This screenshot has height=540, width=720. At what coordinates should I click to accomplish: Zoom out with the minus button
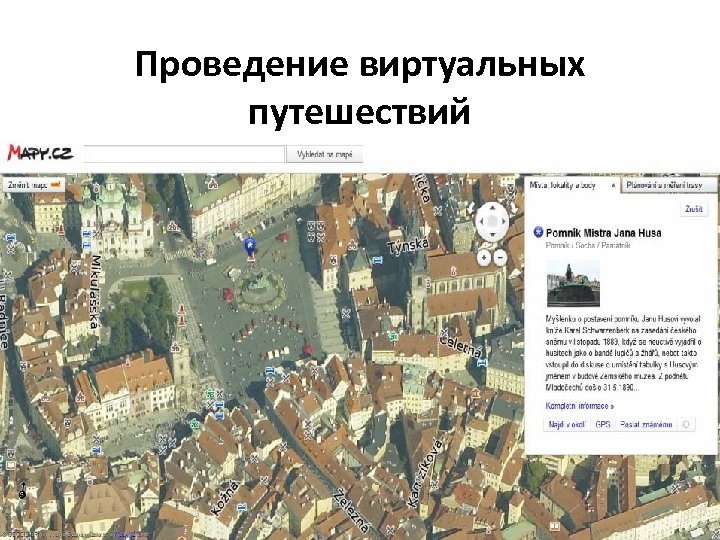500,258
